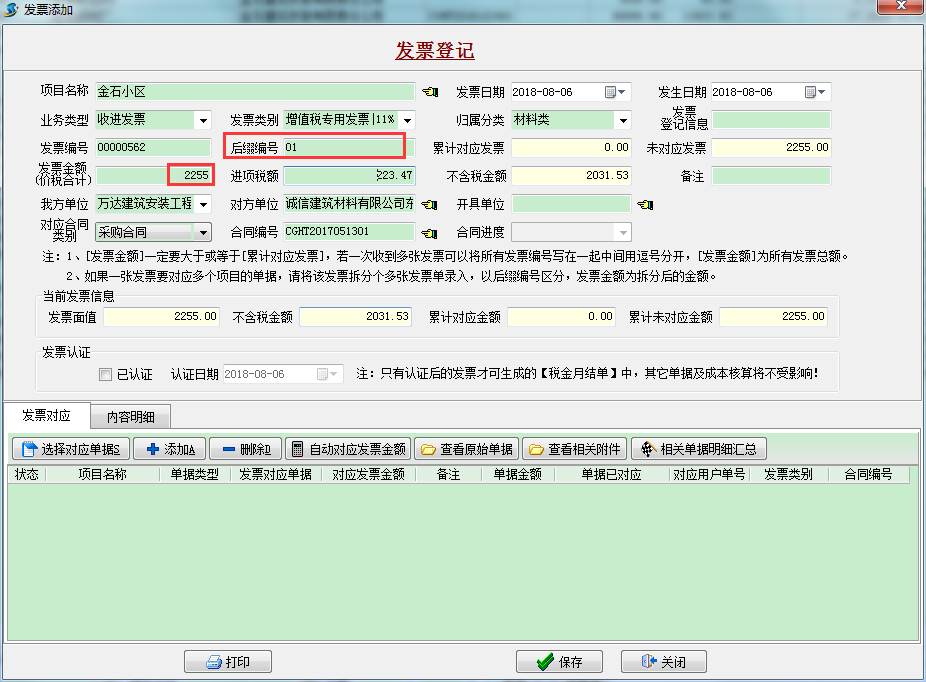Open the 发生日期 calendar picker
The width and height of the screenshot is (926, 682).
(815, 92)
